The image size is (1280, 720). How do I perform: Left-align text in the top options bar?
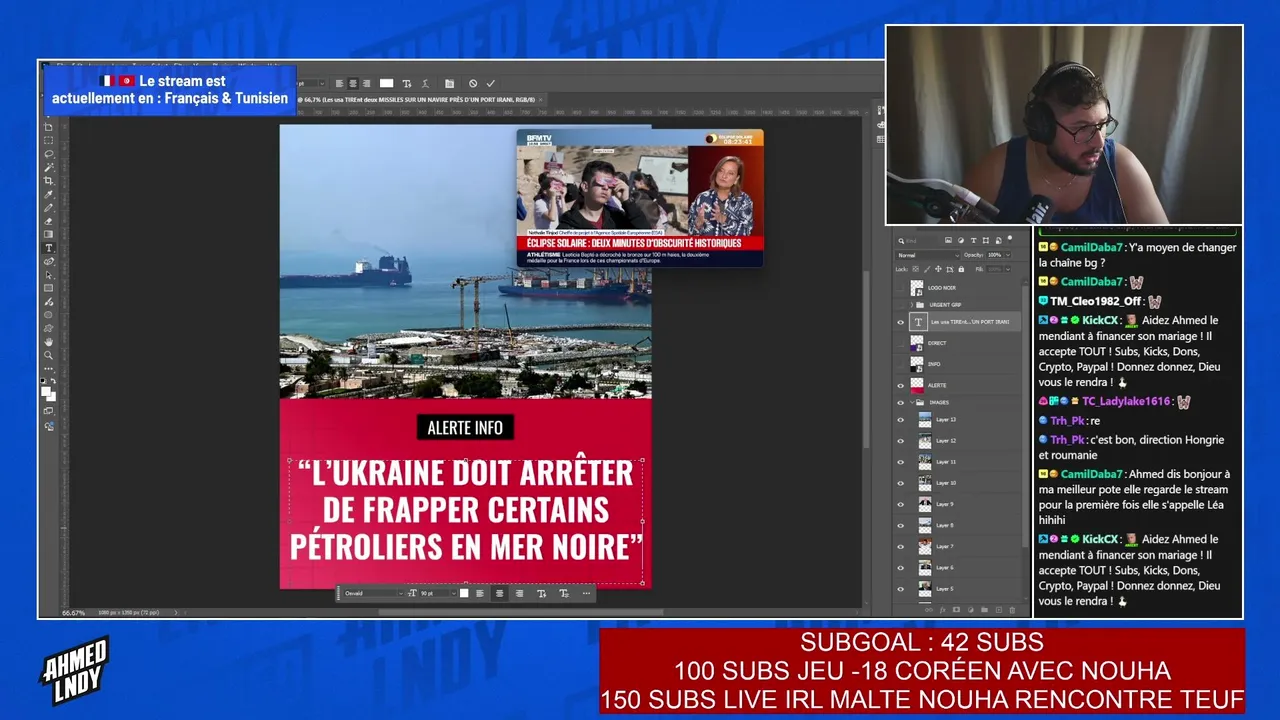340,83
